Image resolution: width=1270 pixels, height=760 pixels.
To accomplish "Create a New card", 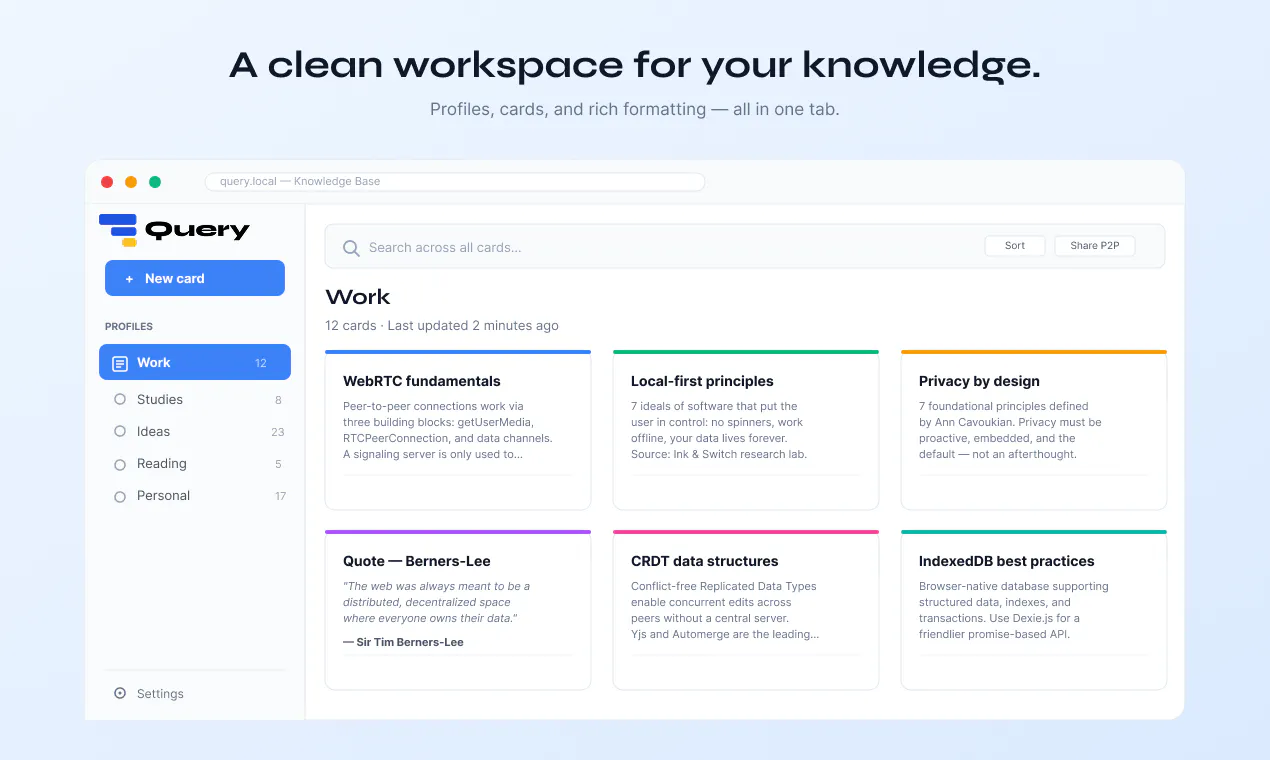I will (195, 278).
